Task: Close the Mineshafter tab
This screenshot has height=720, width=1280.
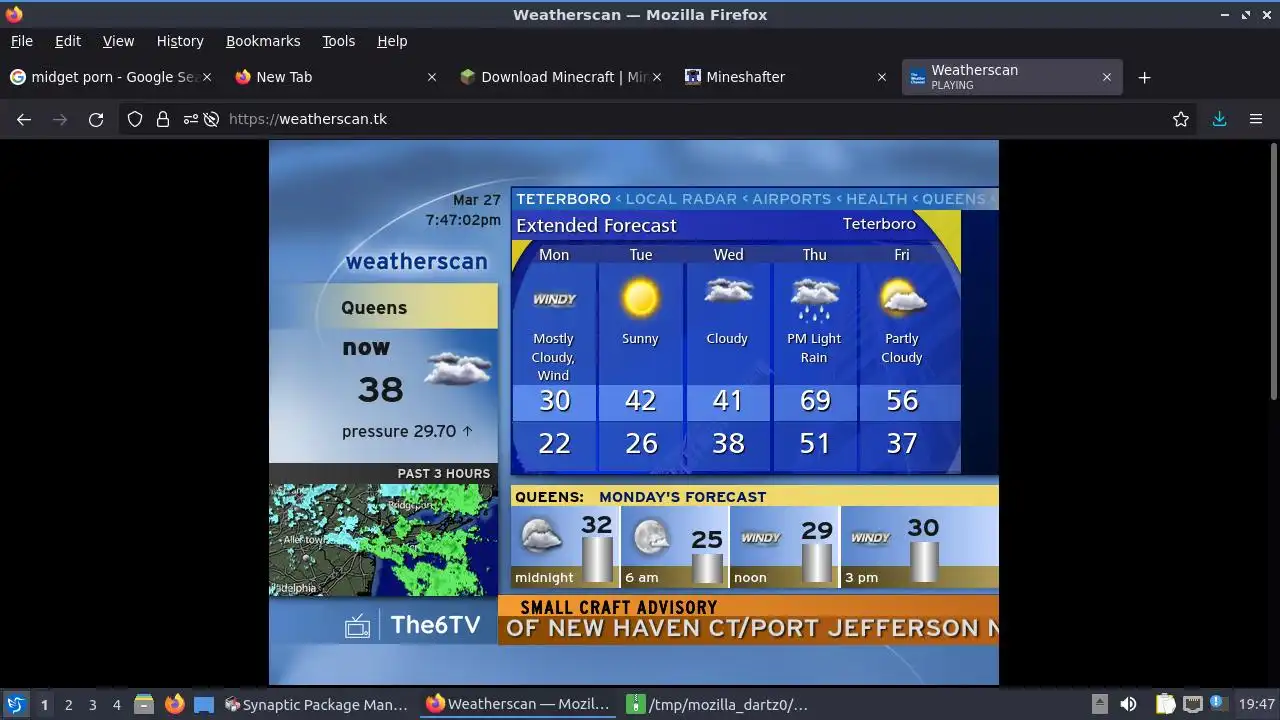Action: tap(882, 77)
